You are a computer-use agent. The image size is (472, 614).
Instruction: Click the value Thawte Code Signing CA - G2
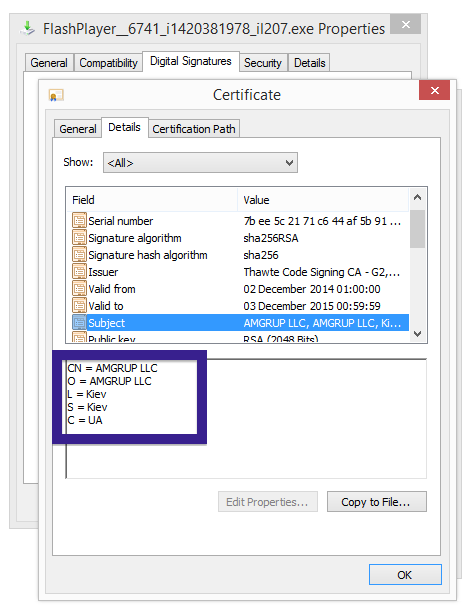coord(322,272)
